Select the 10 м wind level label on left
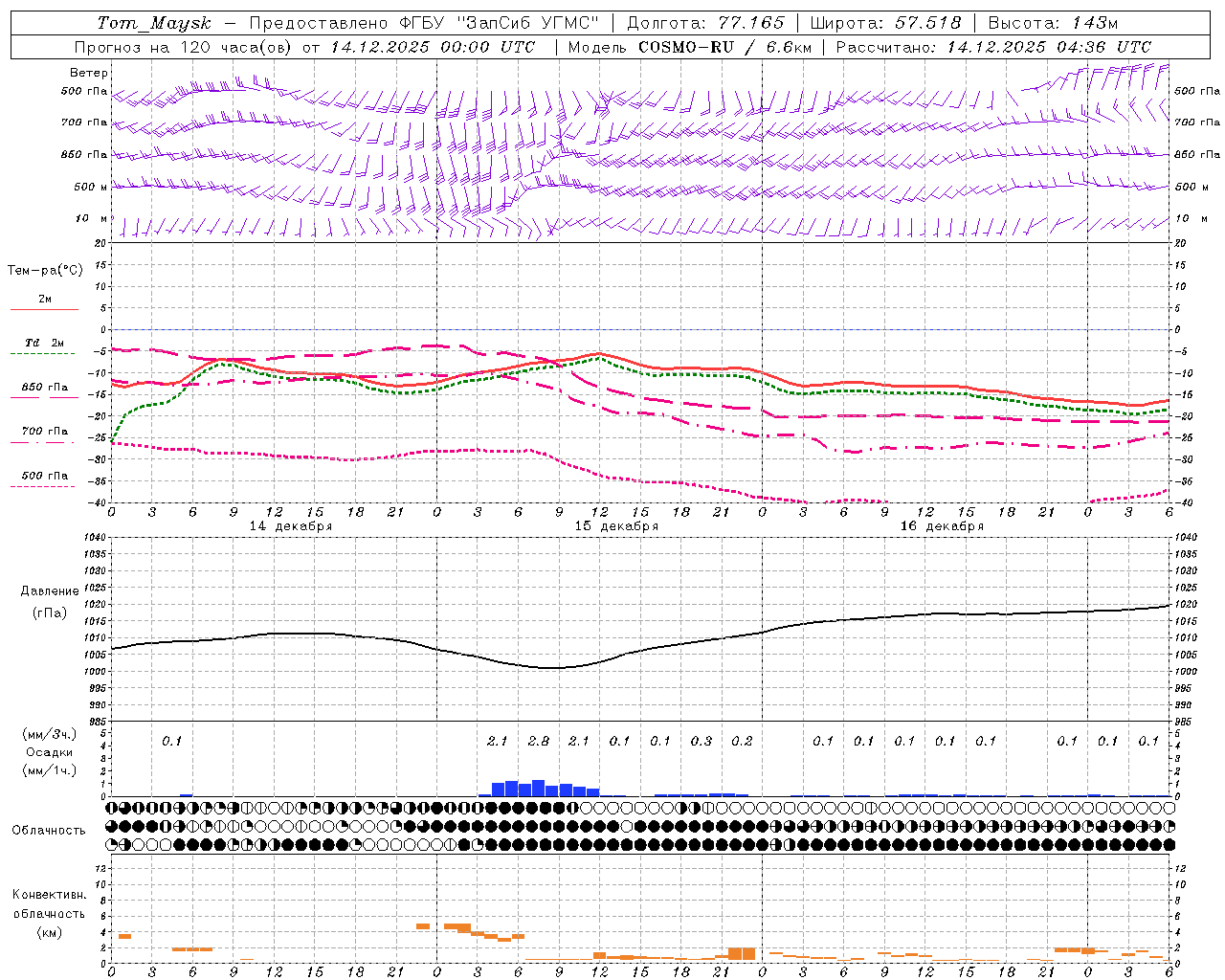Screen dimensions: 1225x980 [x=92, y=219]
